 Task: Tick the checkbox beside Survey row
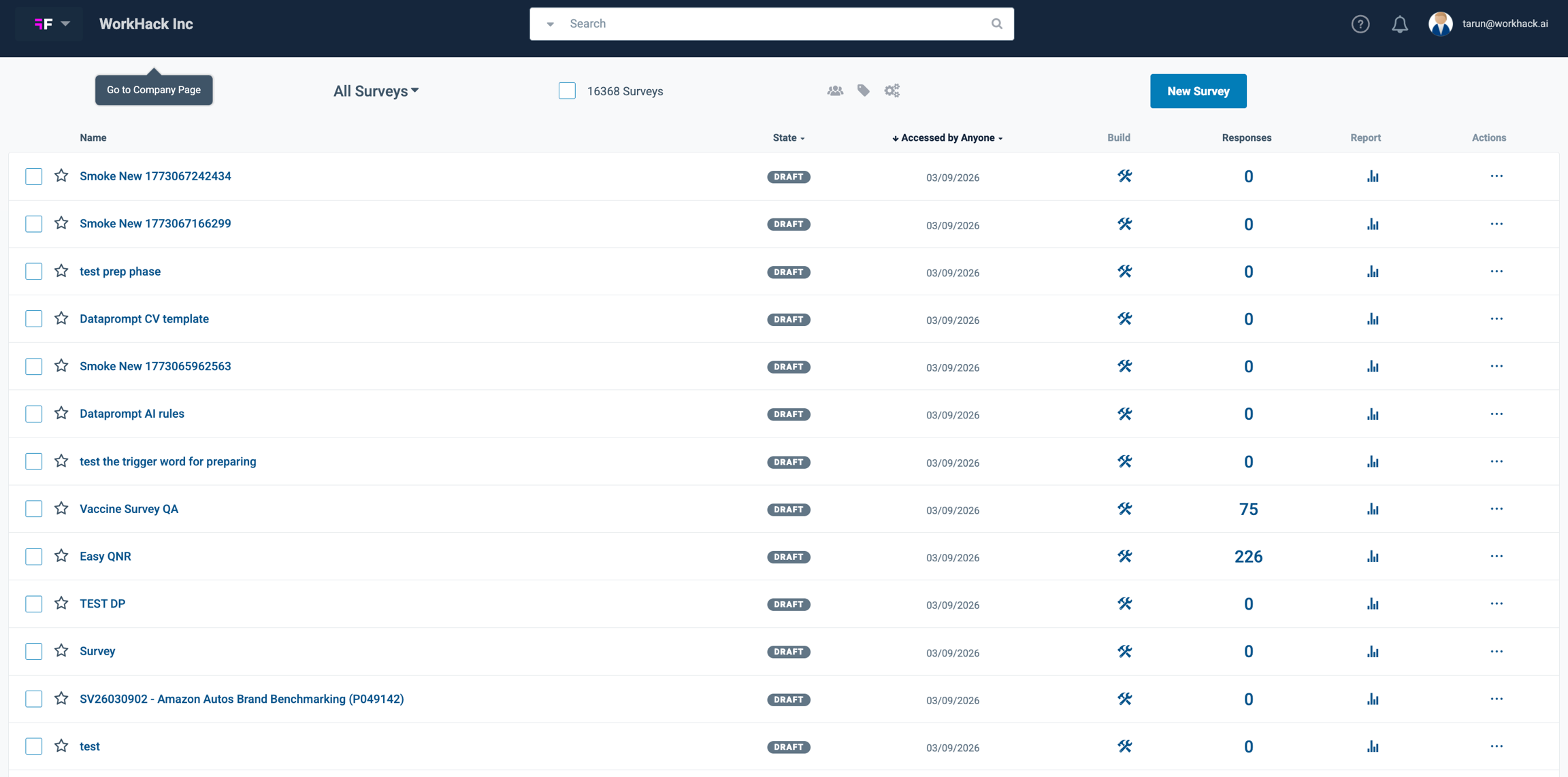[33, 651]
